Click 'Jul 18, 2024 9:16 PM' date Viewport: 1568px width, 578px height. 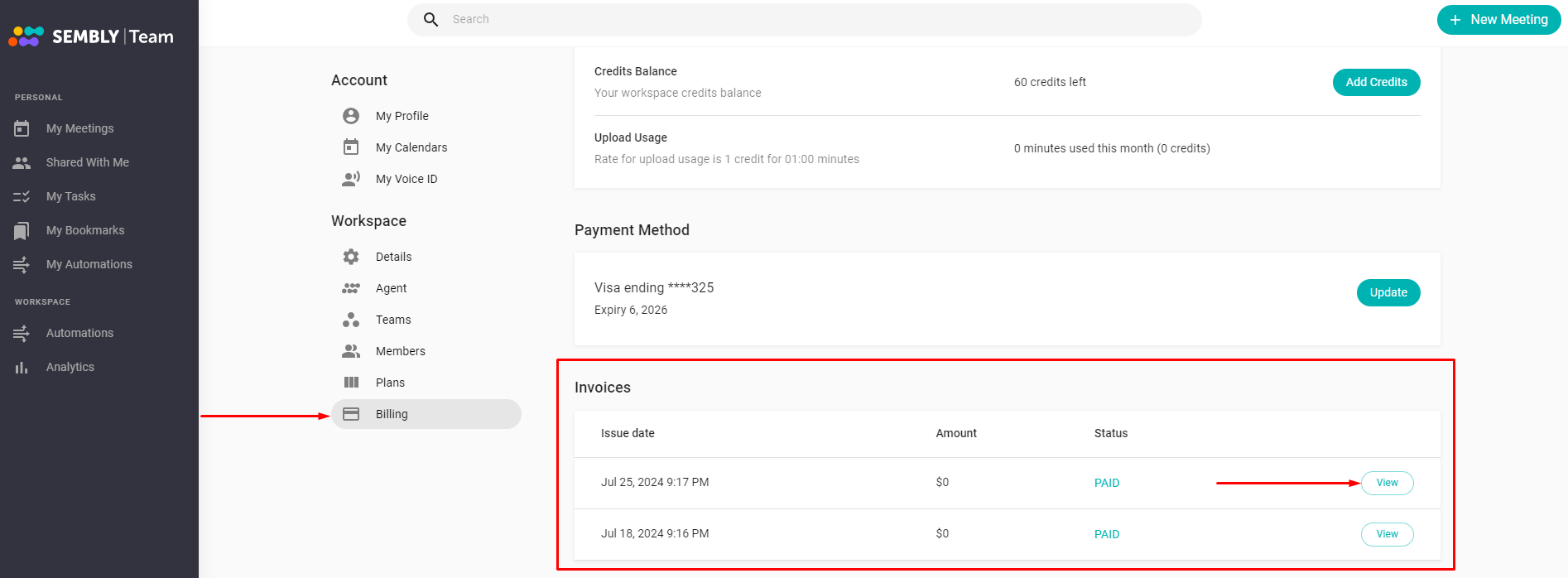[x=655, y=533]
